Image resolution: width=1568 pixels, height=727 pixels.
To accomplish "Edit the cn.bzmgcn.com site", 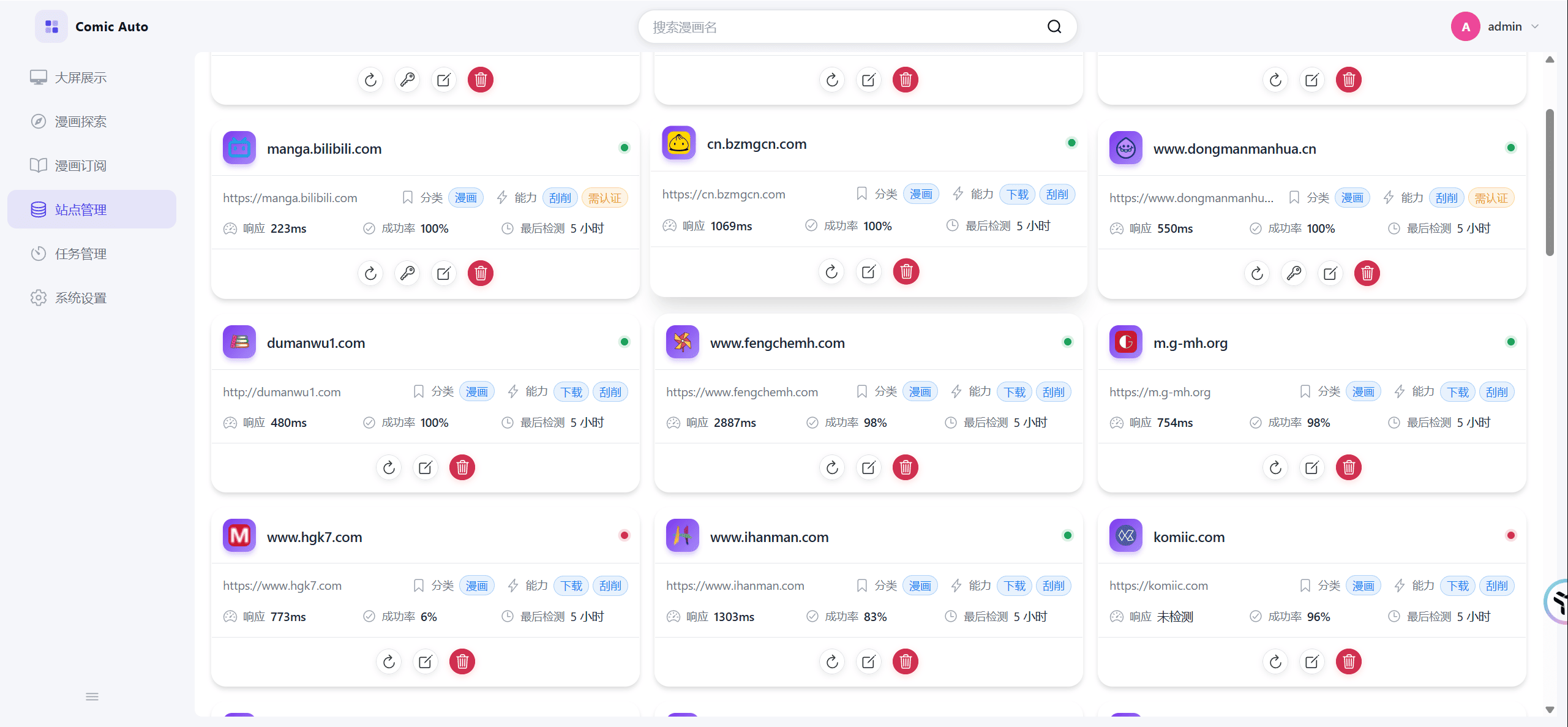I will click(869, 271).
